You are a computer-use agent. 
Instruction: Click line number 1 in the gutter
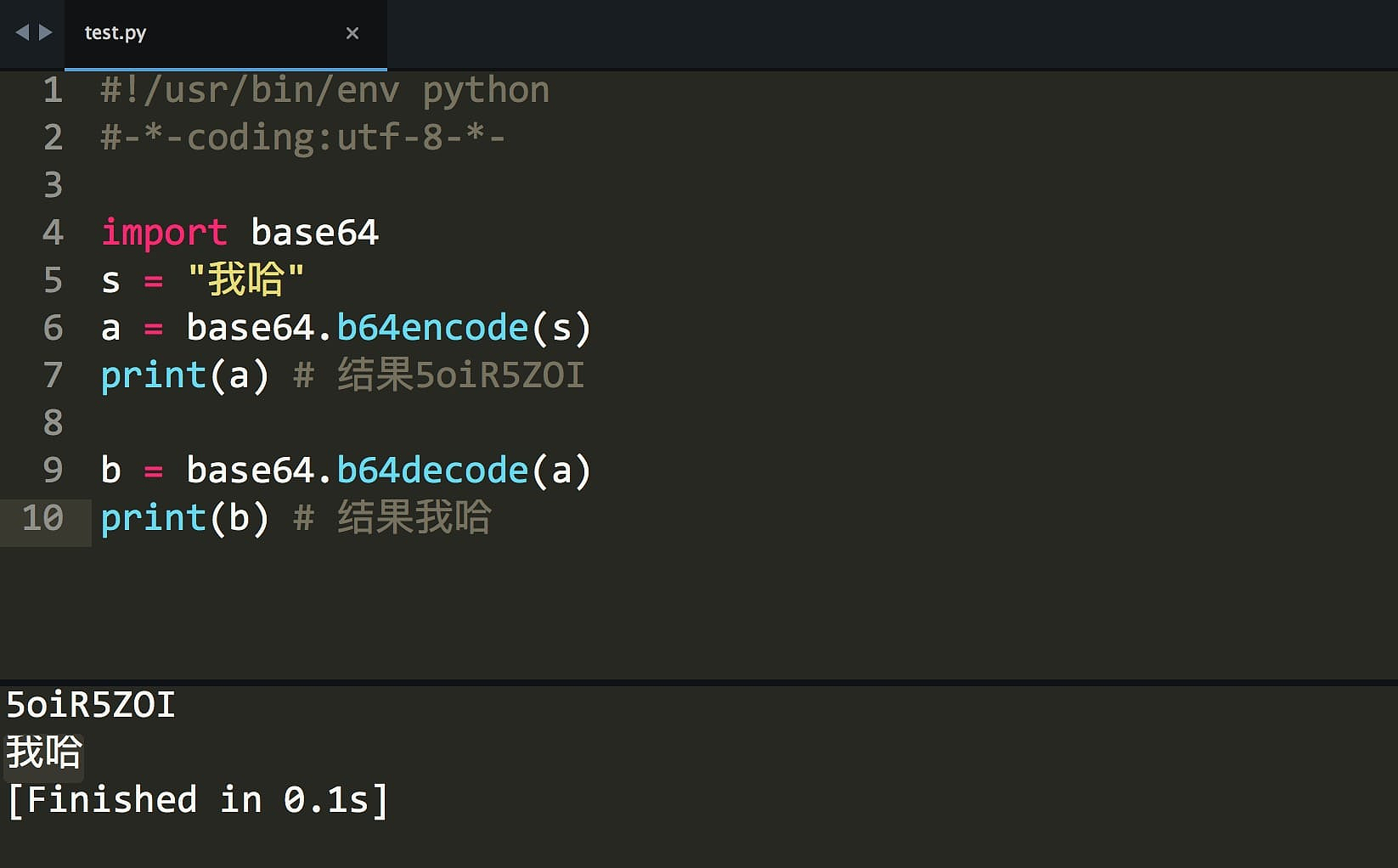click(x=53, y=90)
